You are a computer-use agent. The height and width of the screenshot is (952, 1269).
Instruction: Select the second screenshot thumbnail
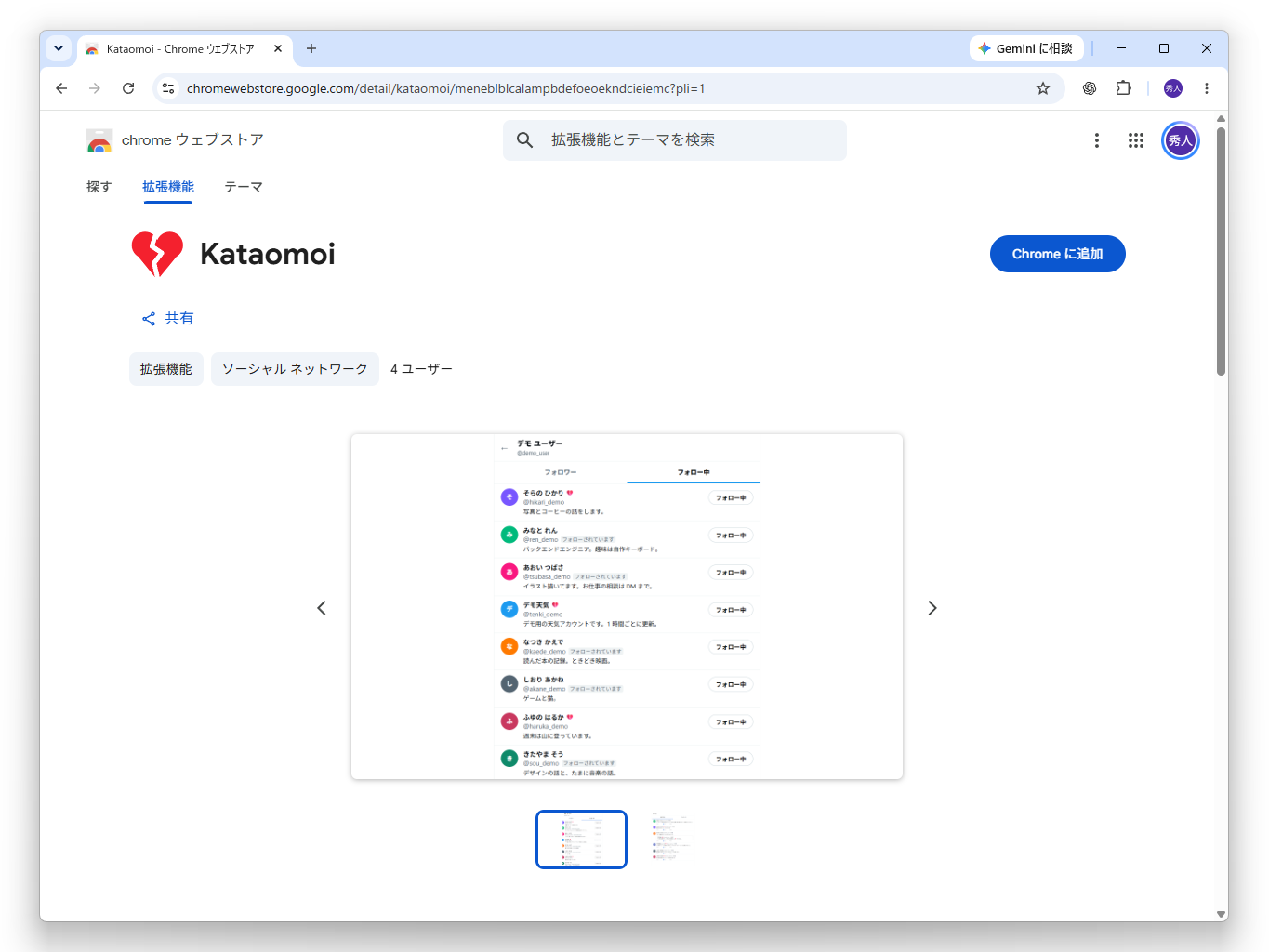point(672,840)
